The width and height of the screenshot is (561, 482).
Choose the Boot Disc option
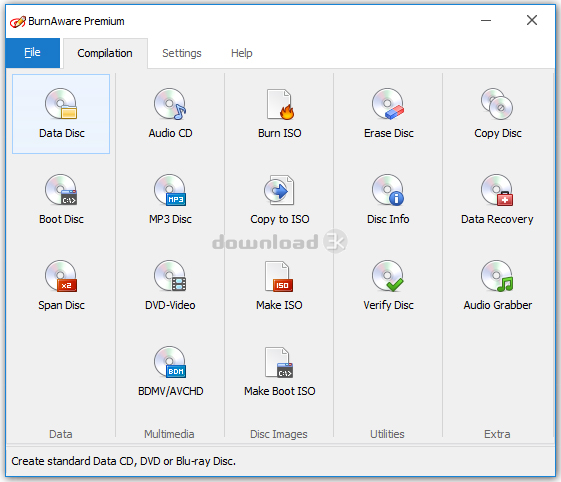[x=61, y=200]
